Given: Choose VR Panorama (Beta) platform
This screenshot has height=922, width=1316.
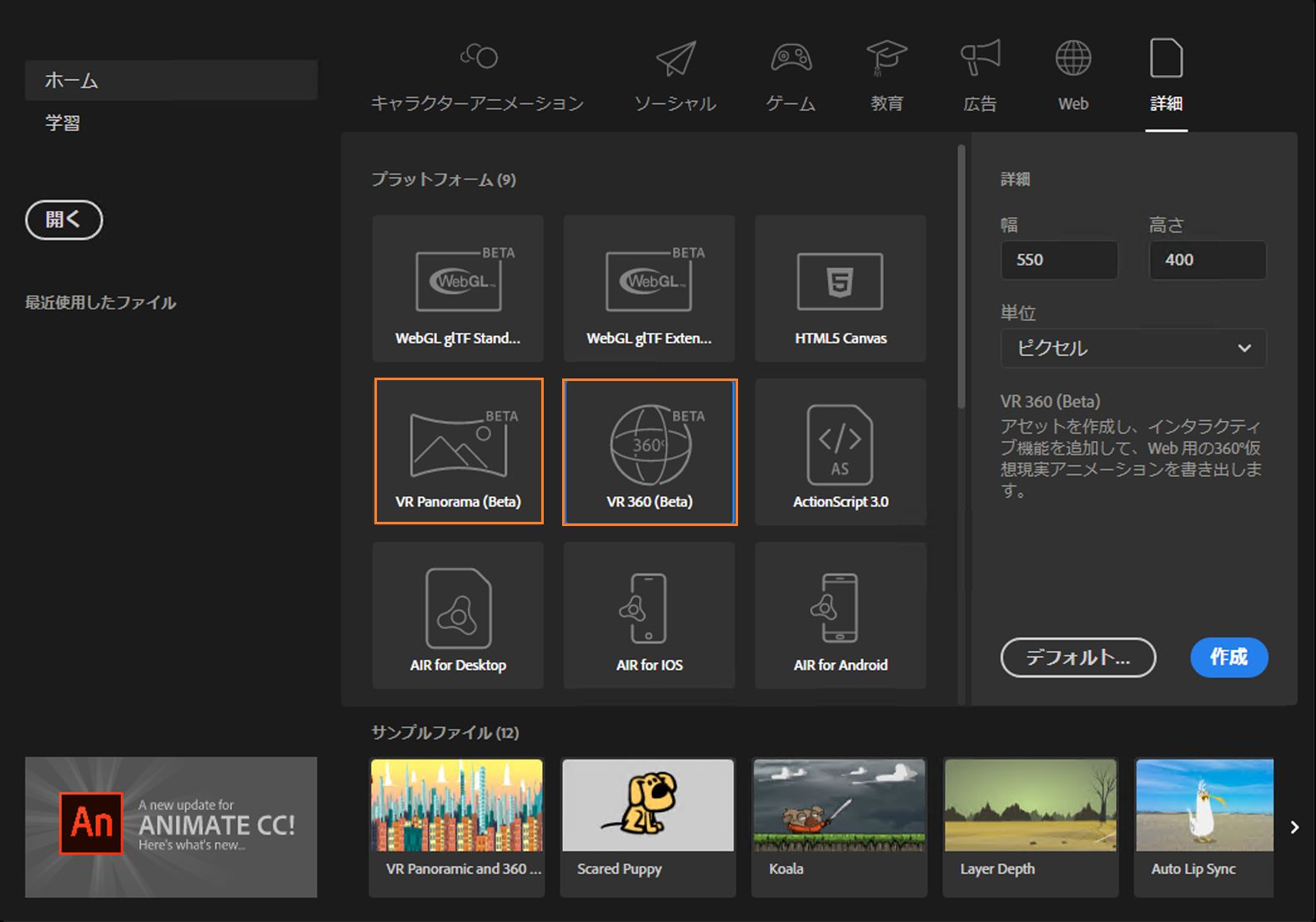Looking at the screenshot, I should (x=459, y=451).
